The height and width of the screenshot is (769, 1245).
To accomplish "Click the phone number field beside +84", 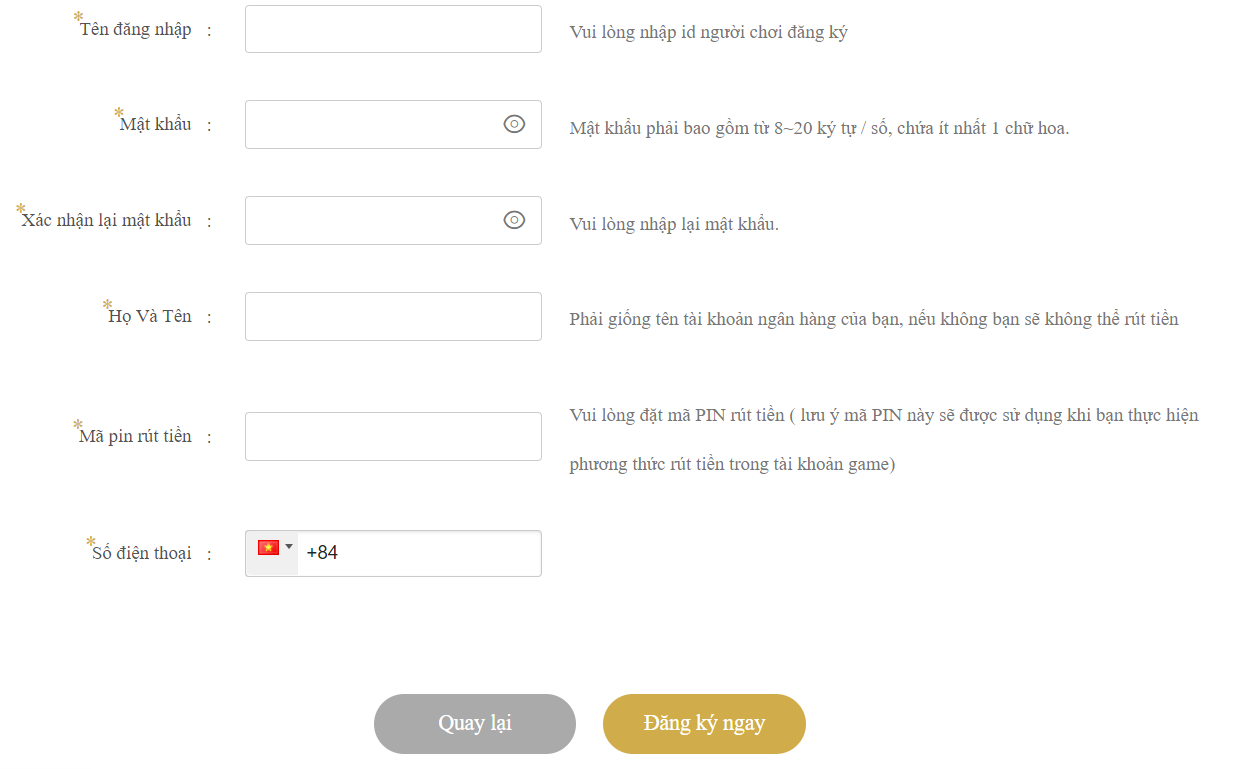I will point(440,553).
